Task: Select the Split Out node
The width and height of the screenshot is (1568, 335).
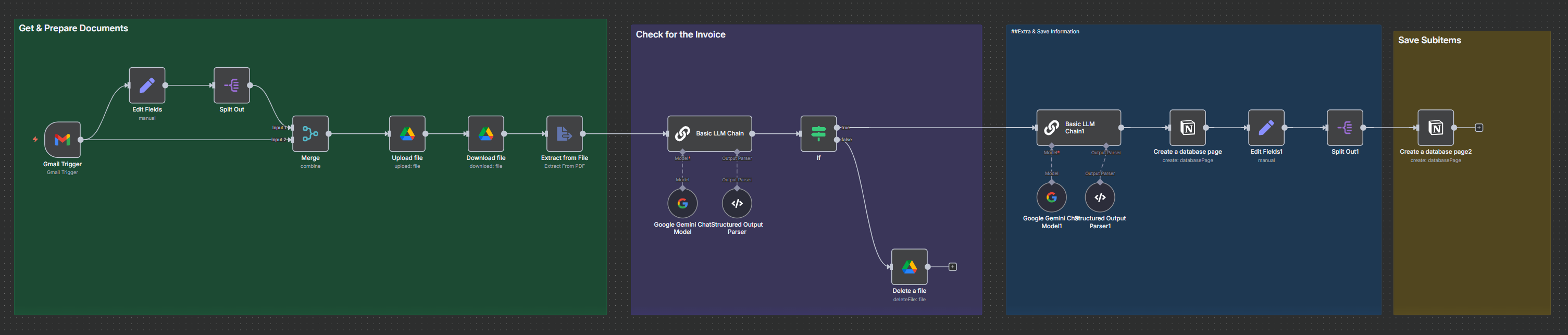Action: pos(231,85)
